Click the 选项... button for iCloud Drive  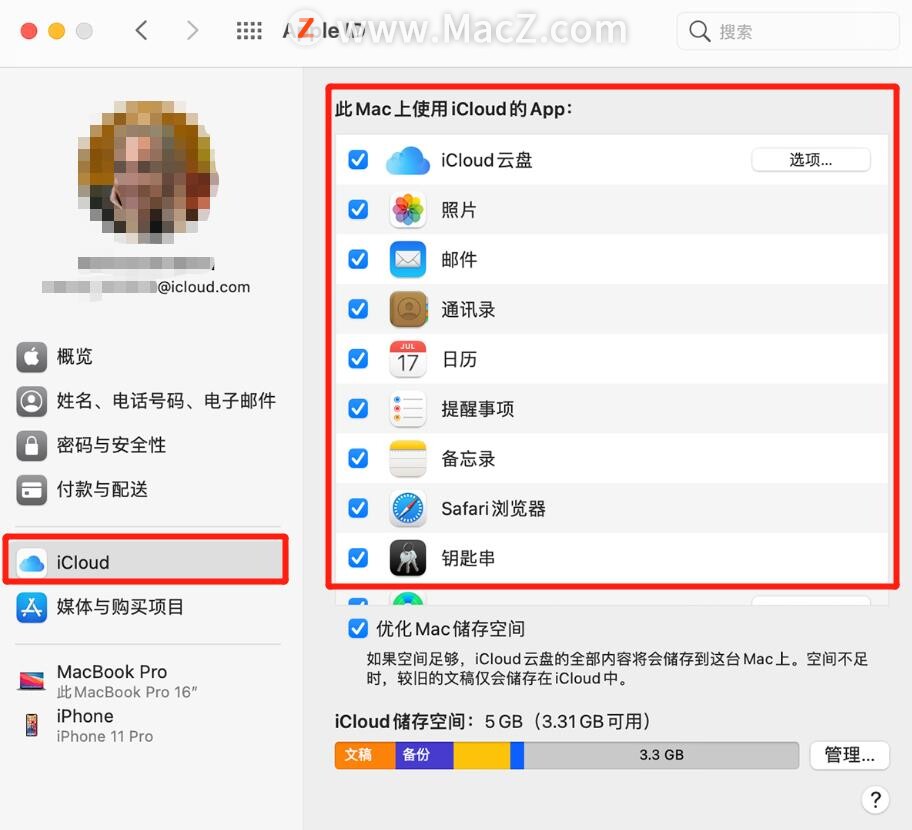coord(811,159)
